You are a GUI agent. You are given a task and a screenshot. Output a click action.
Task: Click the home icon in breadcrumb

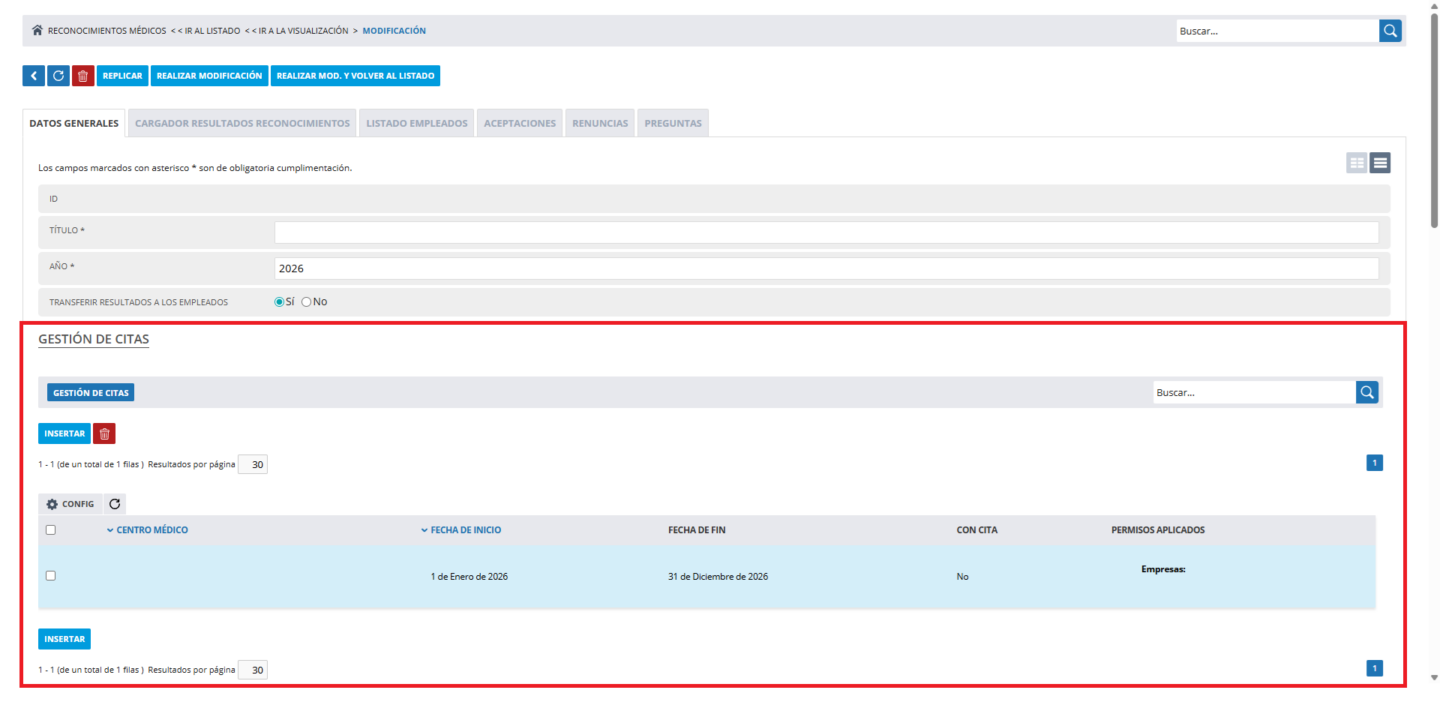click(37, 31)
